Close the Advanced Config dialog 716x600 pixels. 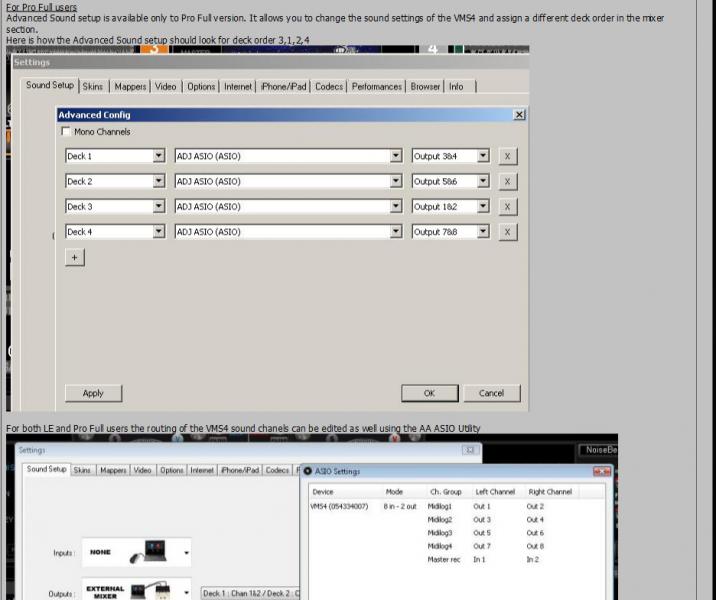[519, 115]
